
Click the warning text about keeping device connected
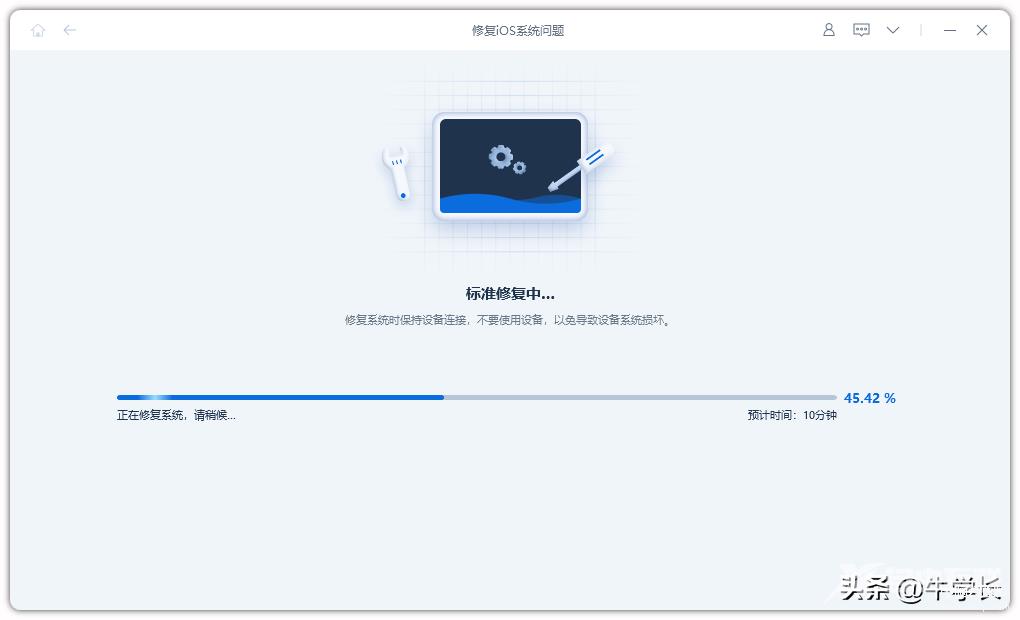(x=507, y=320)
